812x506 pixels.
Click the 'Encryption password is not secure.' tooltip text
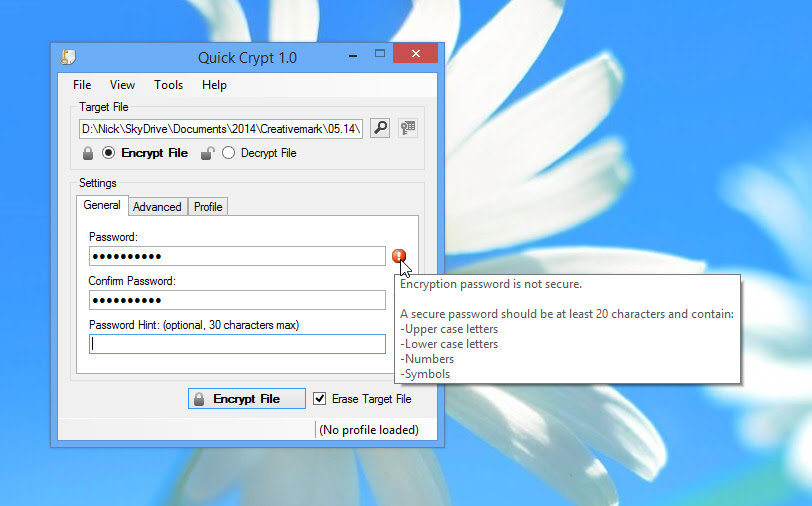pos(491,284)
